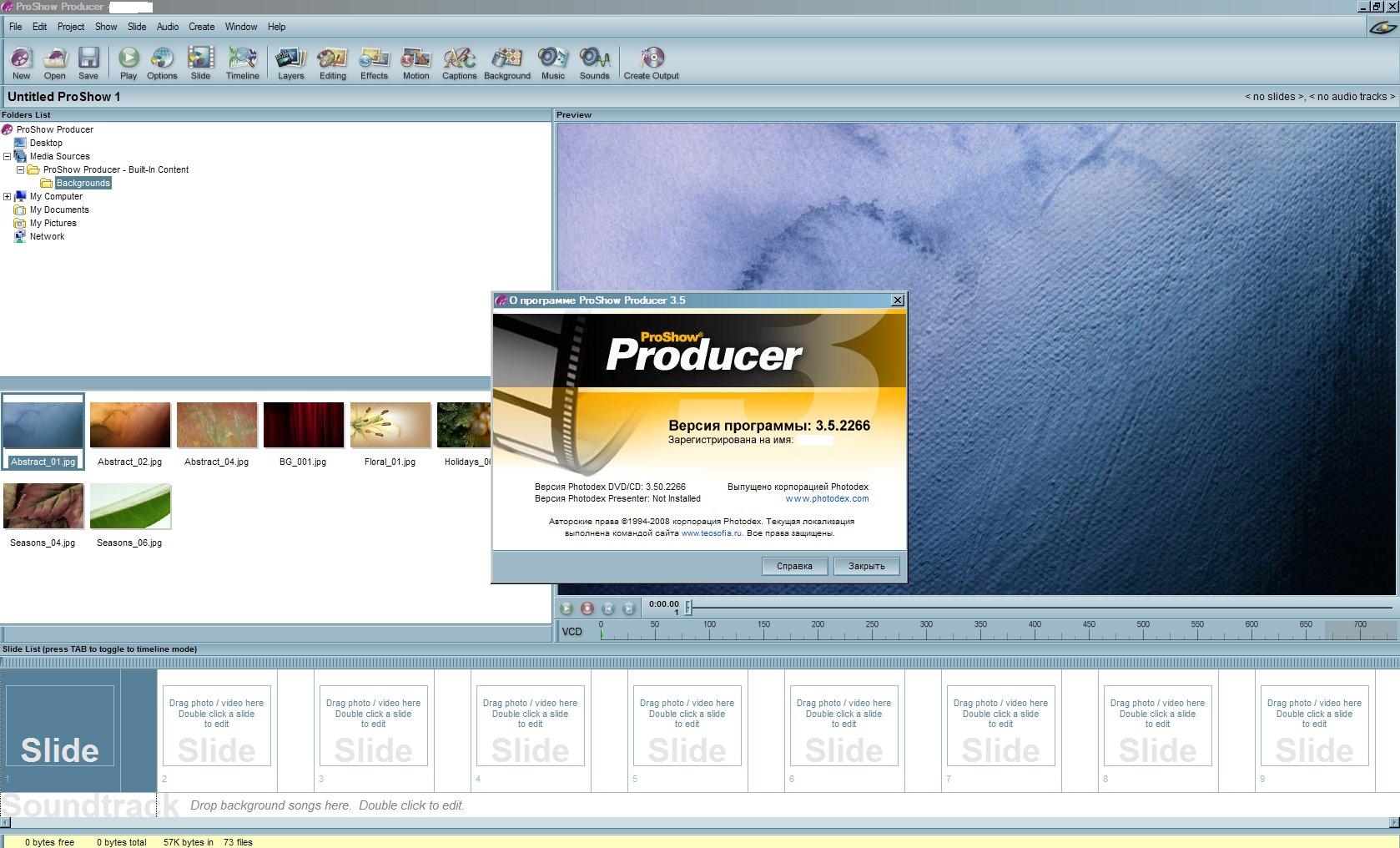Open the File menu
The height and width of the screenshot is (848, 1400).
[16, 27]
